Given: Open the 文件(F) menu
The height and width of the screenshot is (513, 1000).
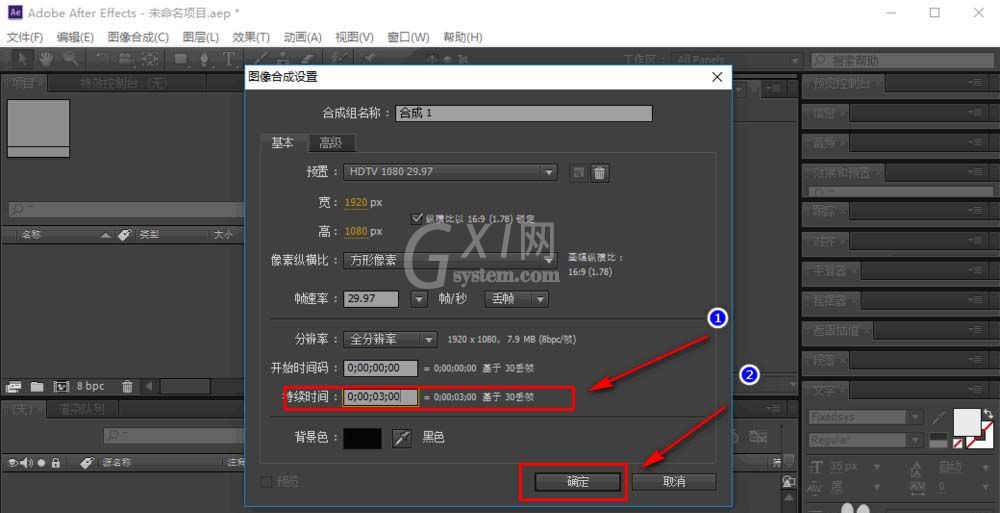Looking at the screenshot, I should [x=25, y=37].
